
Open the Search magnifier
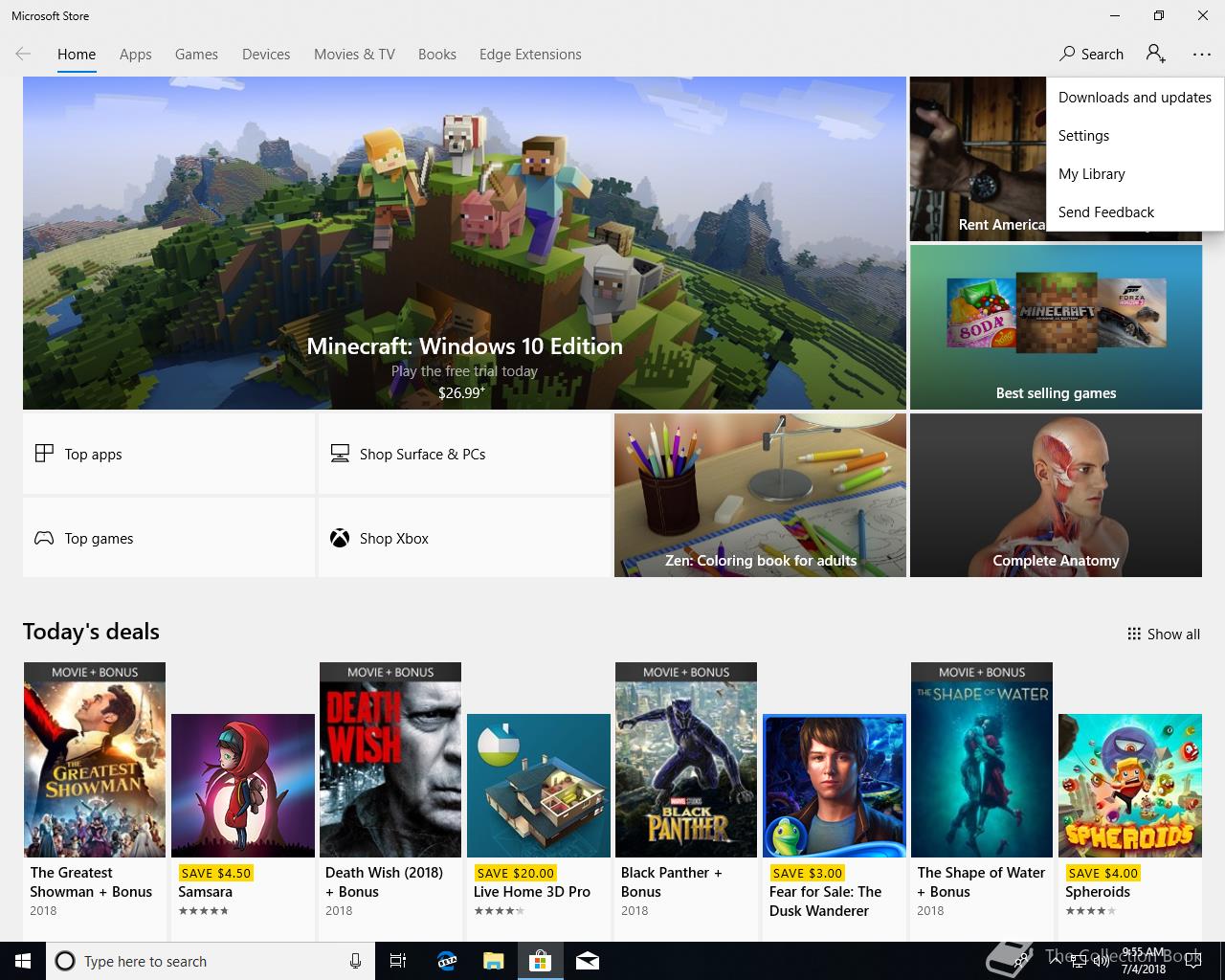click(1091, 55)
